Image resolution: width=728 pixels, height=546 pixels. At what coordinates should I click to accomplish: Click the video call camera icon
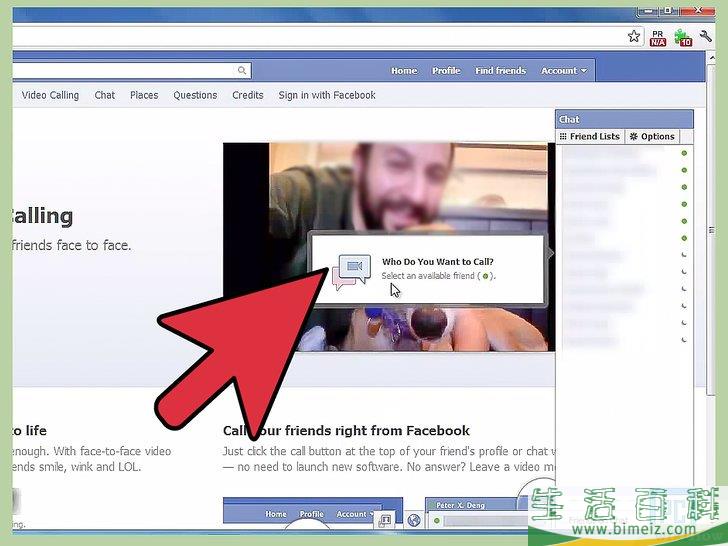coord(354,266)
